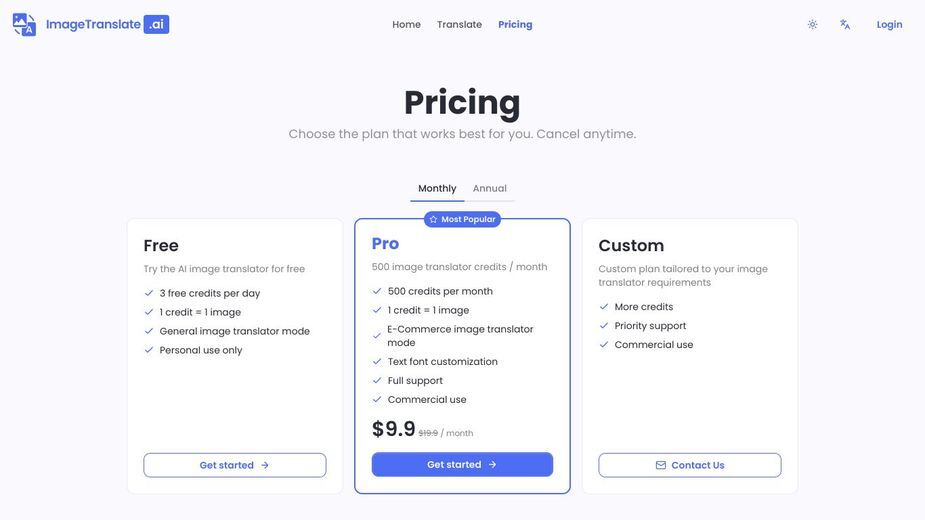Image resolution: width=925 pixels, height=520 pixels.
Task: Start the Free plan with Get started
Action: (x=235, y=465)
